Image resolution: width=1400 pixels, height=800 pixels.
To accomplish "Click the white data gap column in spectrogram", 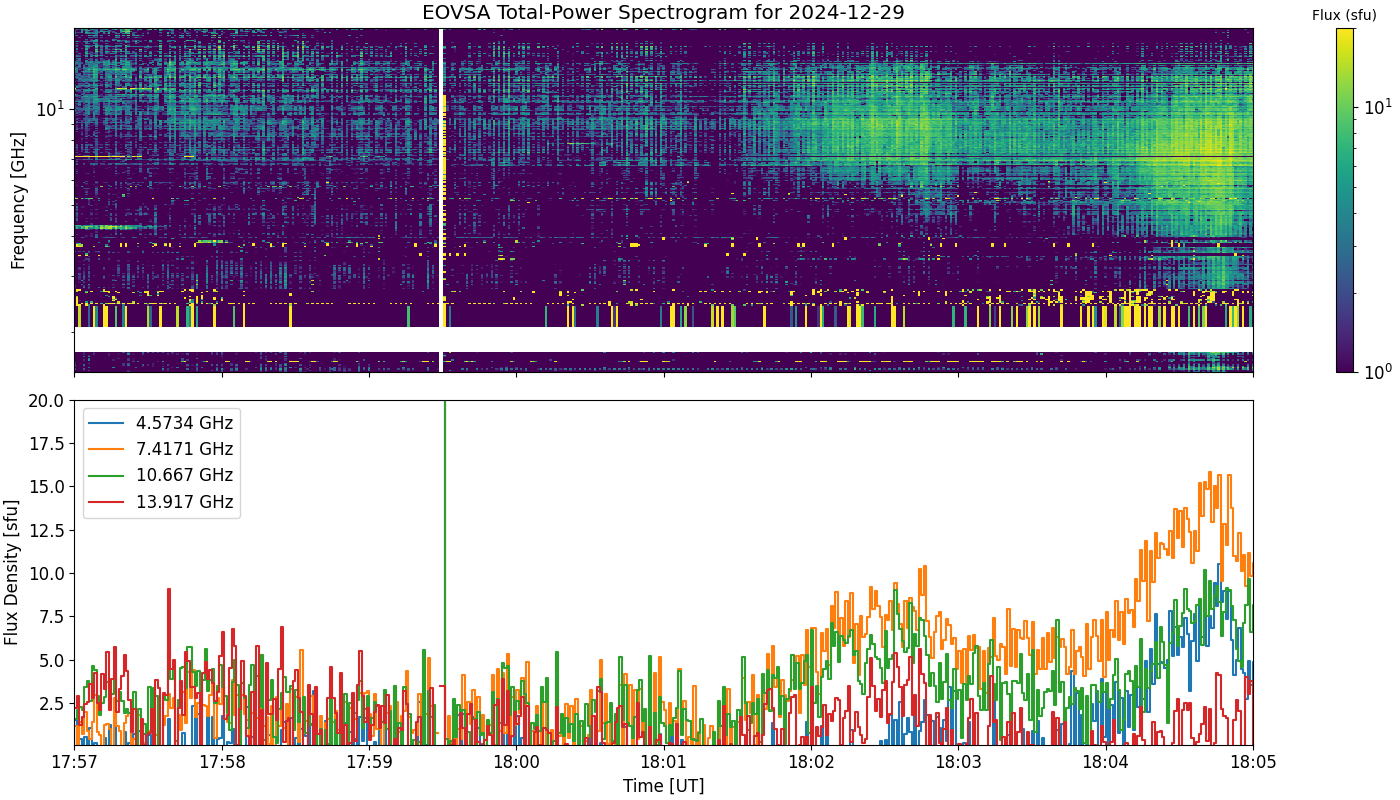I will pos(441,200).
